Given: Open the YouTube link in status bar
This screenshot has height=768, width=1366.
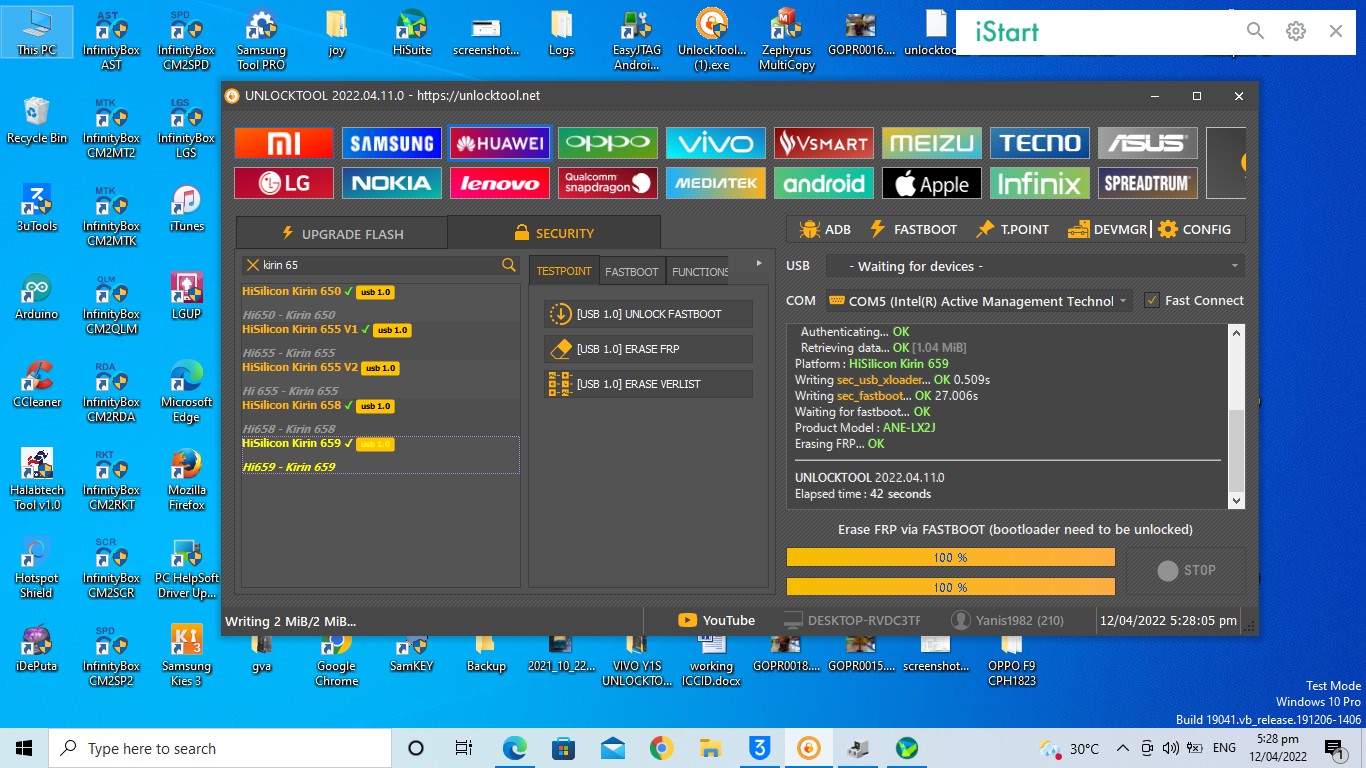Looking at the screenshot, I should point(716,620).
